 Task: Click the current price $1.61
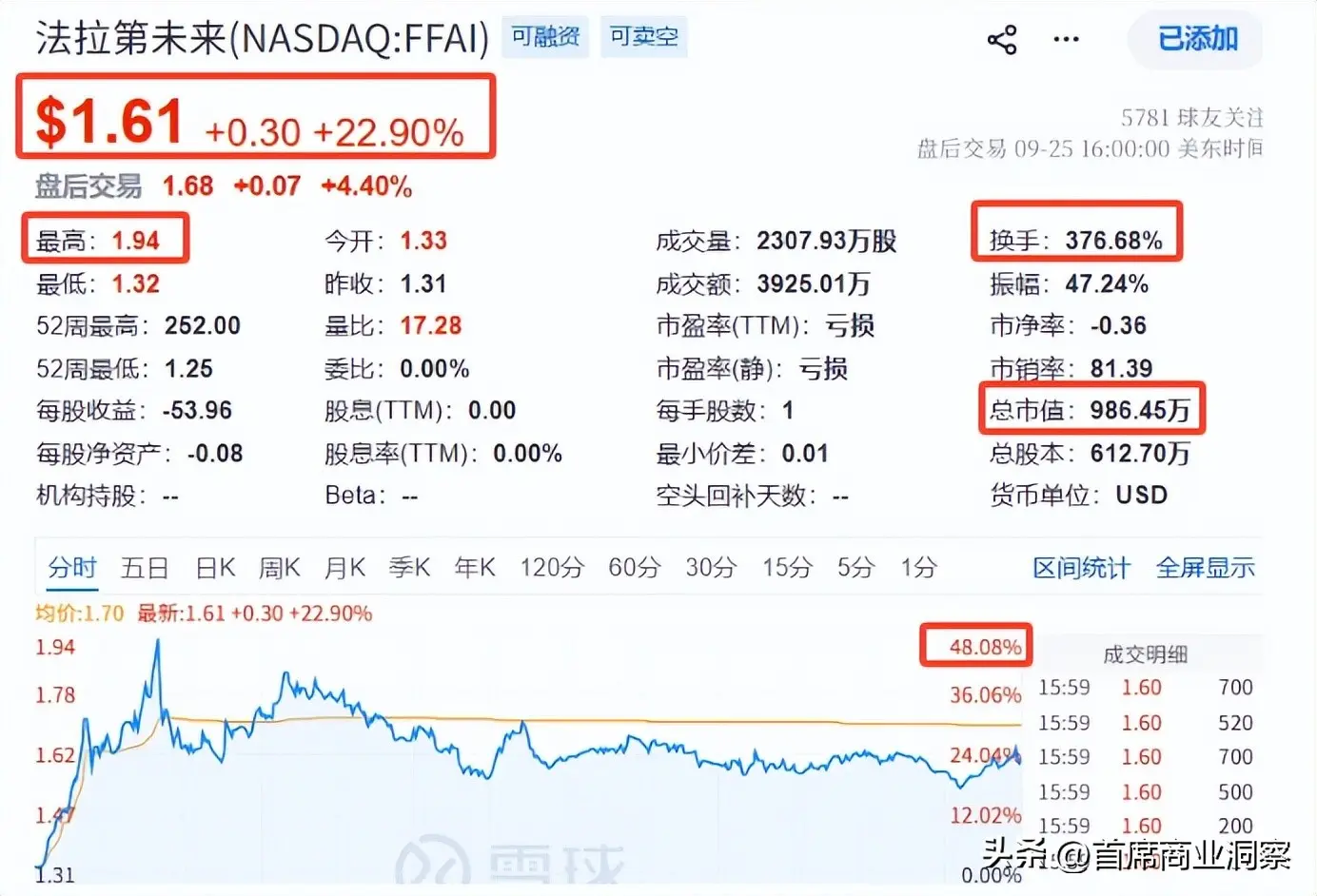coord(109,122)
